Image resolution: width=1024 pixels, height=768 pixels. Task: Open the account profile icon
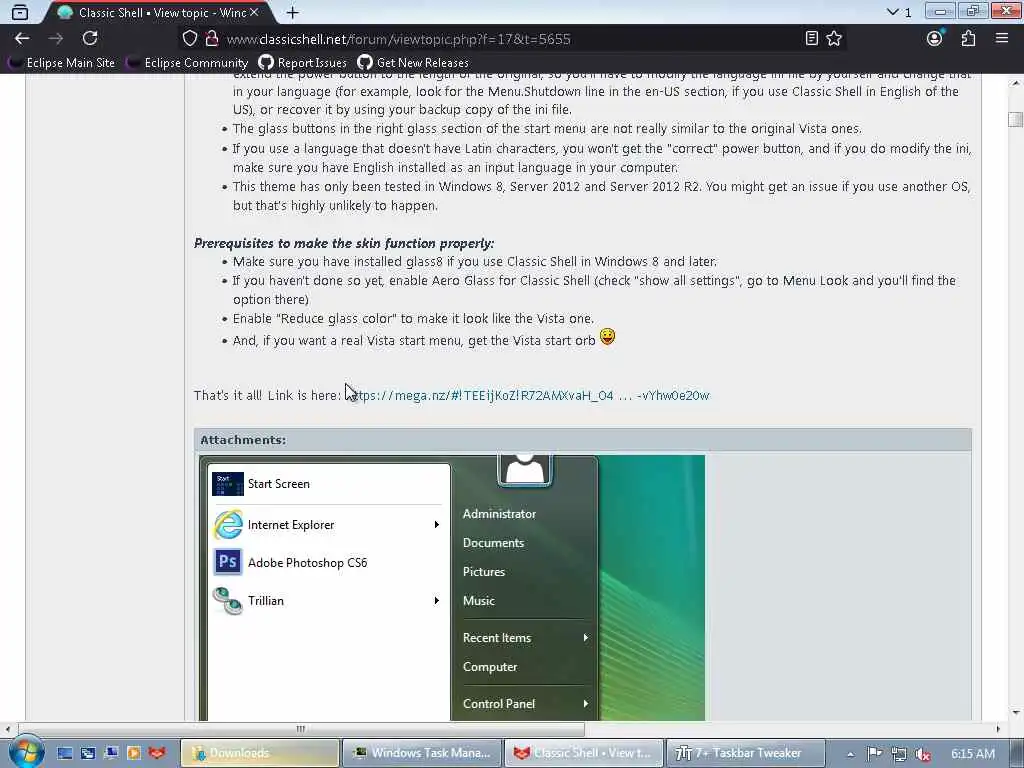point(935,39)
